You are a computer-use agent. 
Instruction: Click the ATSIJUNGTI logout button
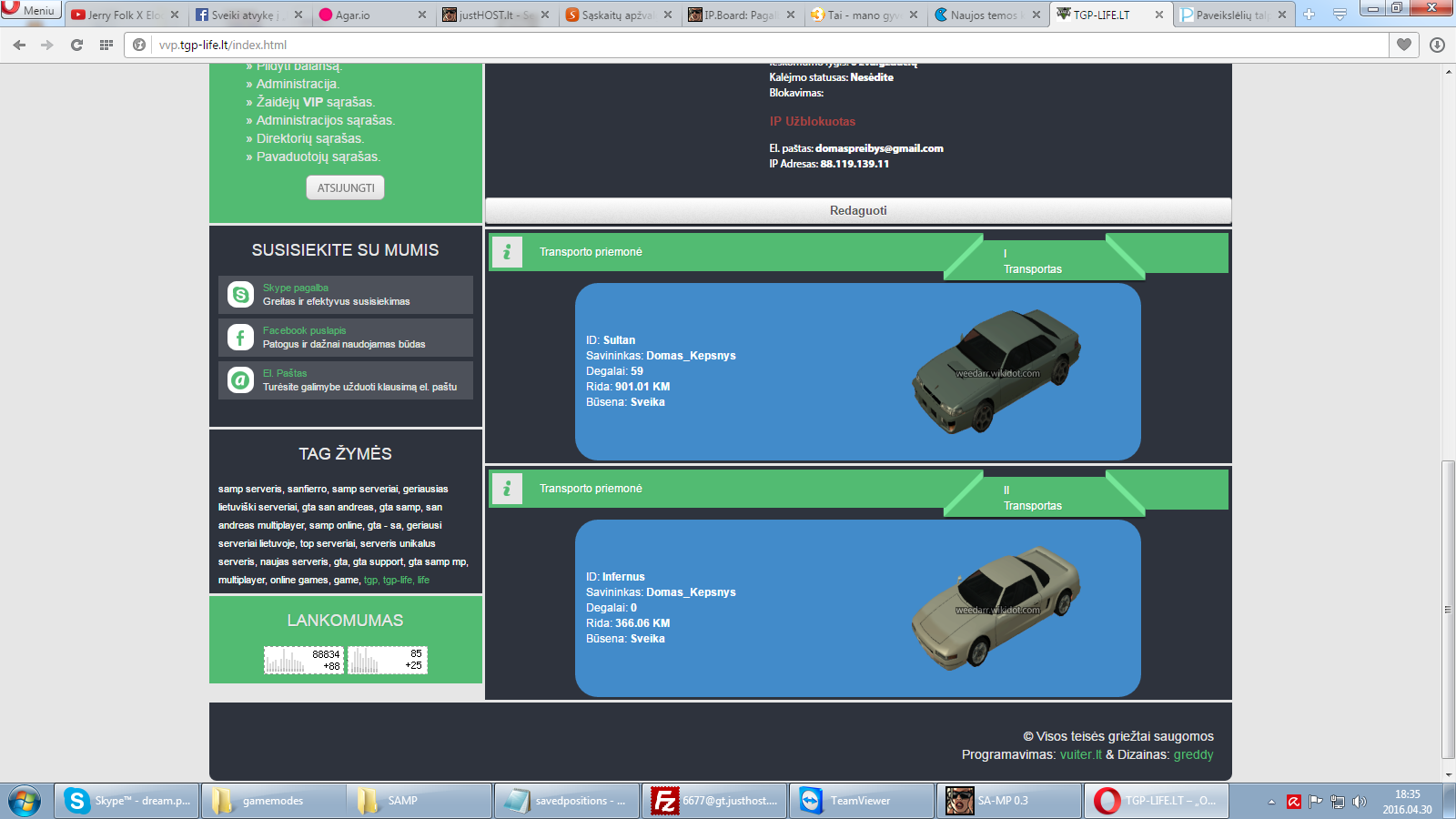coord(346,187)
